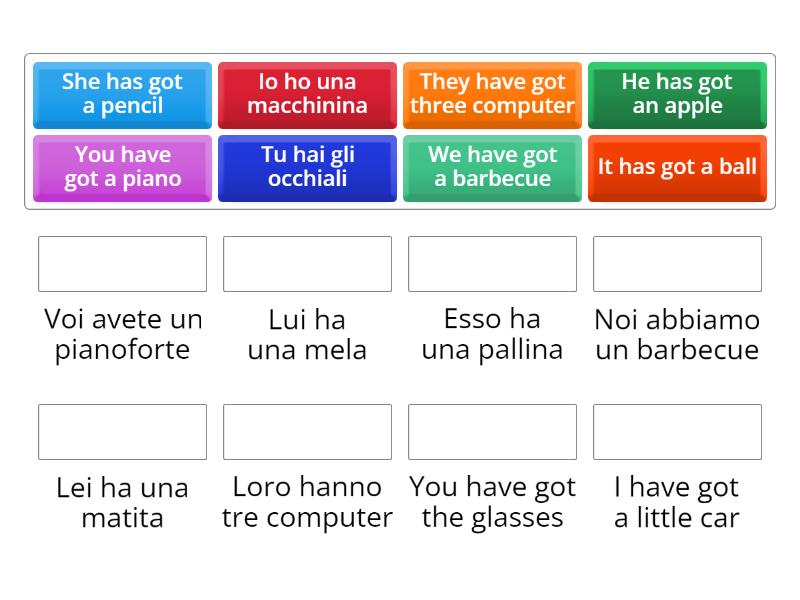Click the answer box above "Lei ha una matita"

(x=122, y=432)
